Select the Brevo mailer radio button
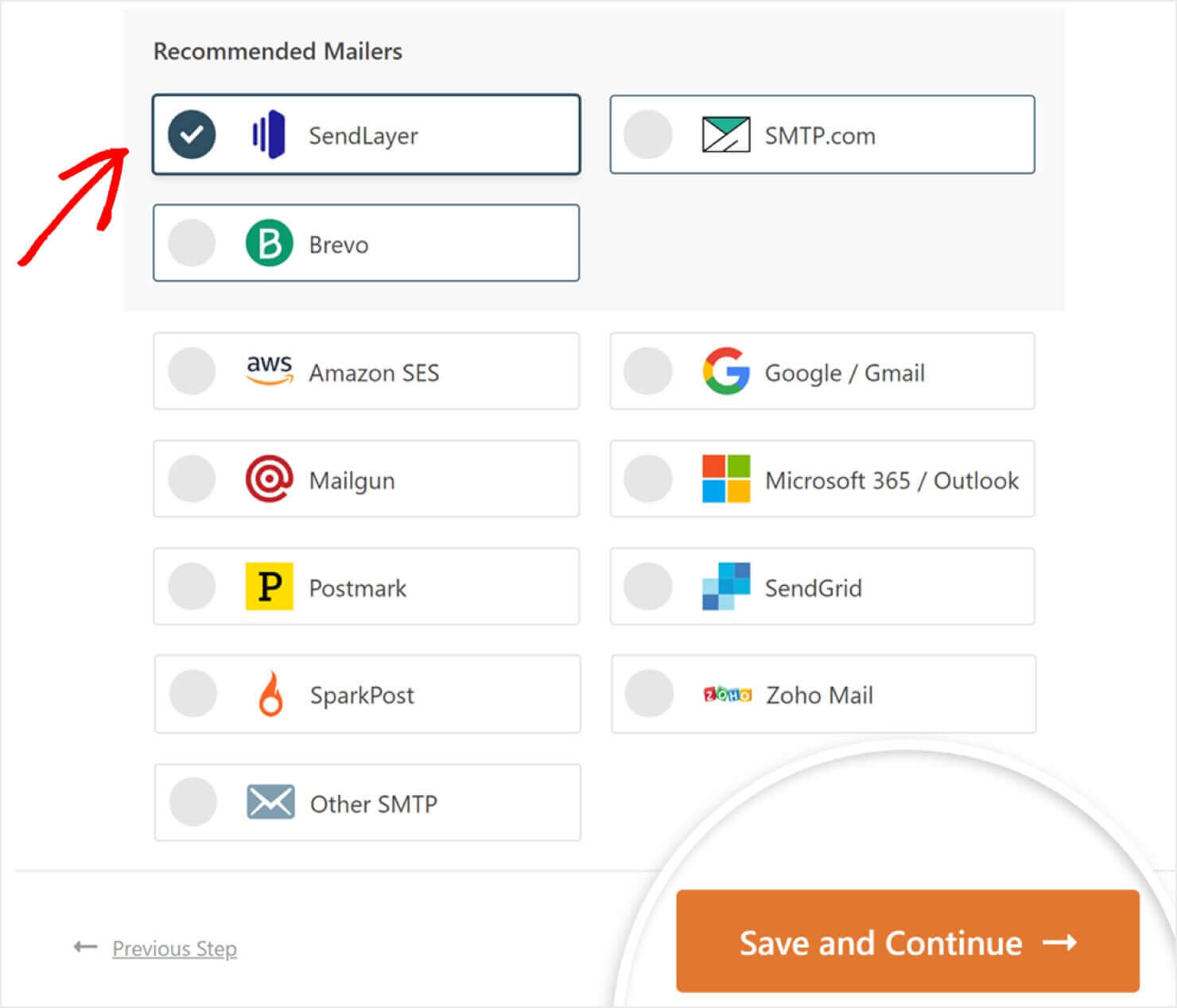 click(191, 243)
